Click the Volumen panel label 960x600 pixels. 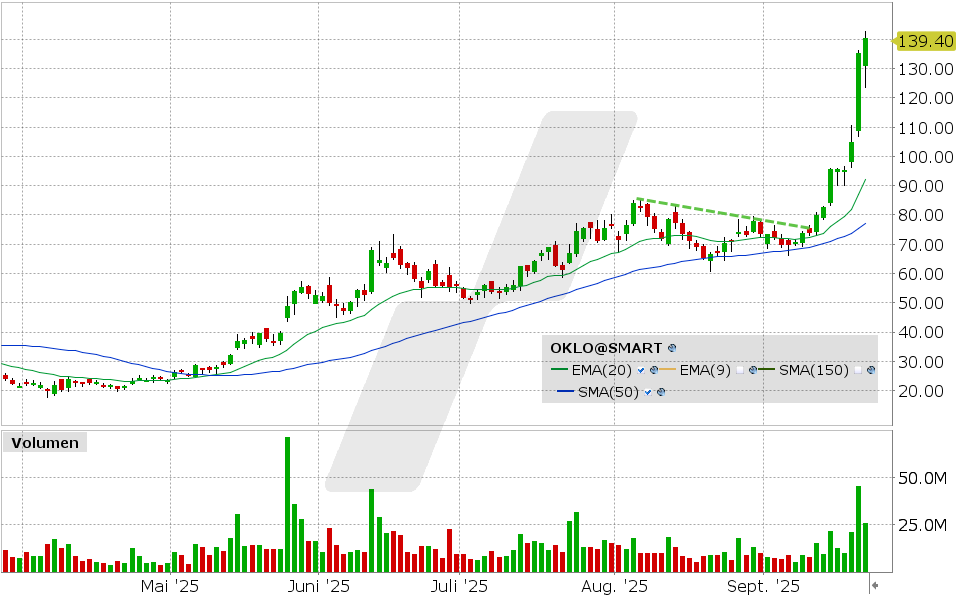click(x=45, y=442)
